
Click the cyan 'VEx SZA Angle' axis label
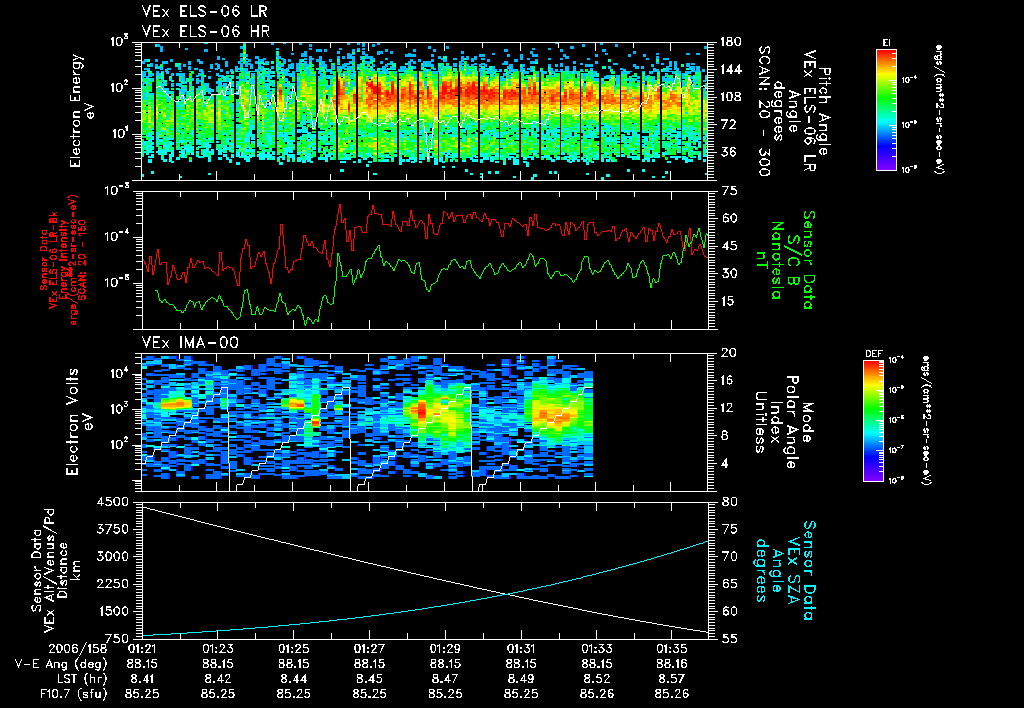click(x=784, y=570)
